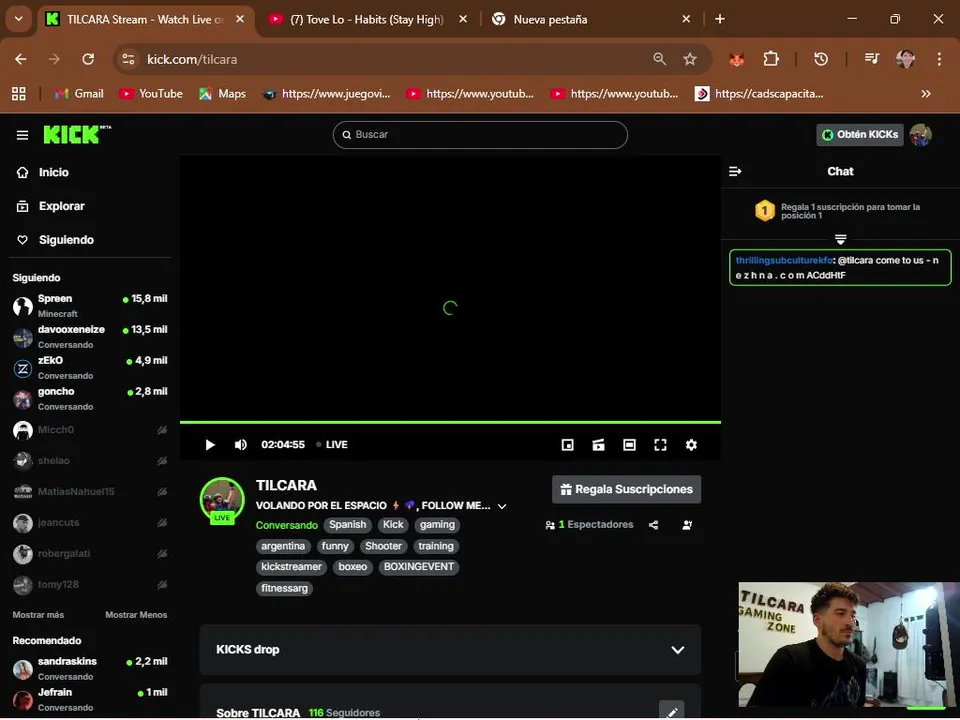Play the stream video
This screenshot has width=960, height=720.
coord(210,444)
